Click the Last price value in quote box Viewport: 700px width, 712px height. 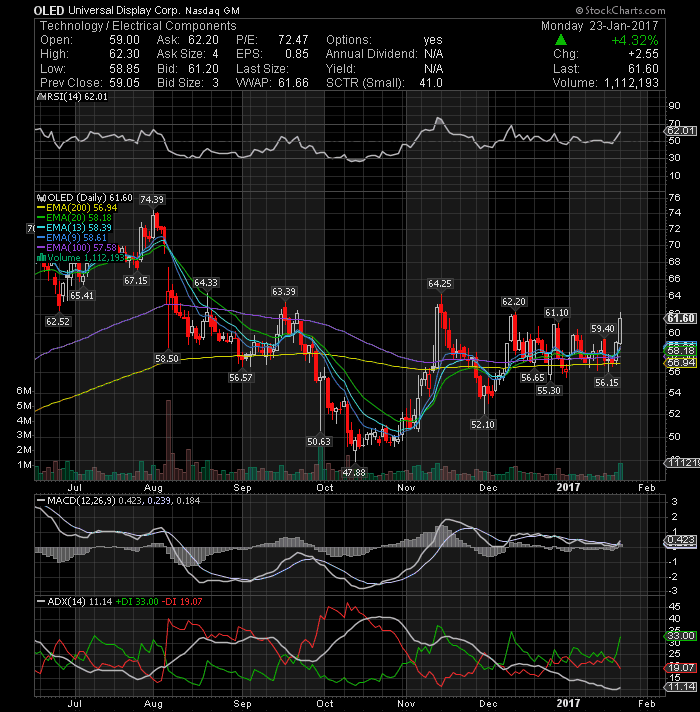643,69
